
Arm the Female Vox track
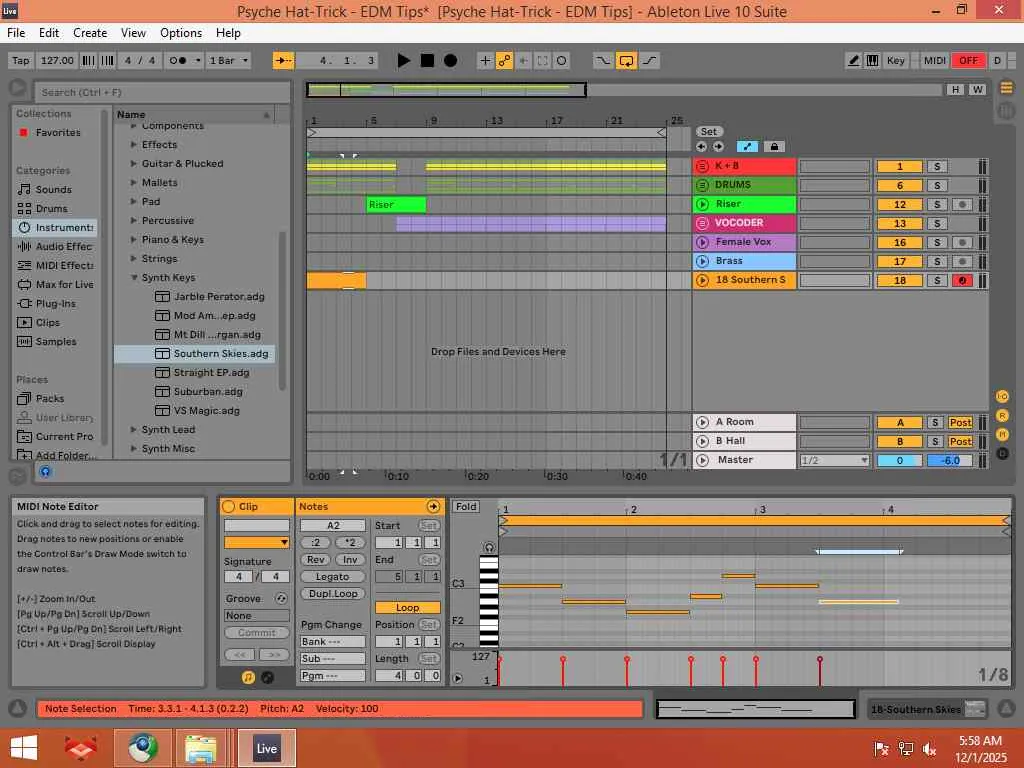pos(961,242)
